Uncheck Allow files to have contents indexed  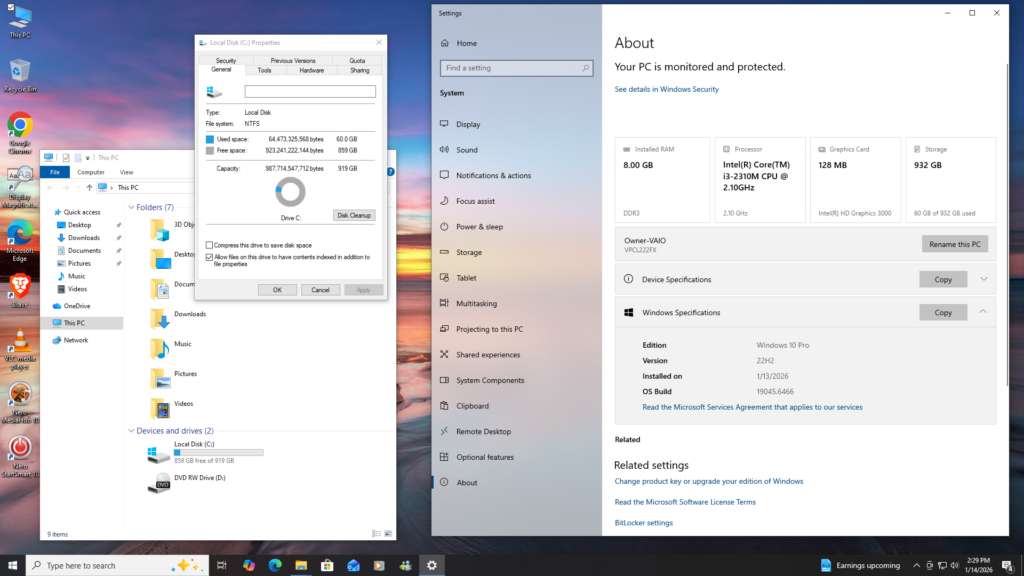(208, 259)
